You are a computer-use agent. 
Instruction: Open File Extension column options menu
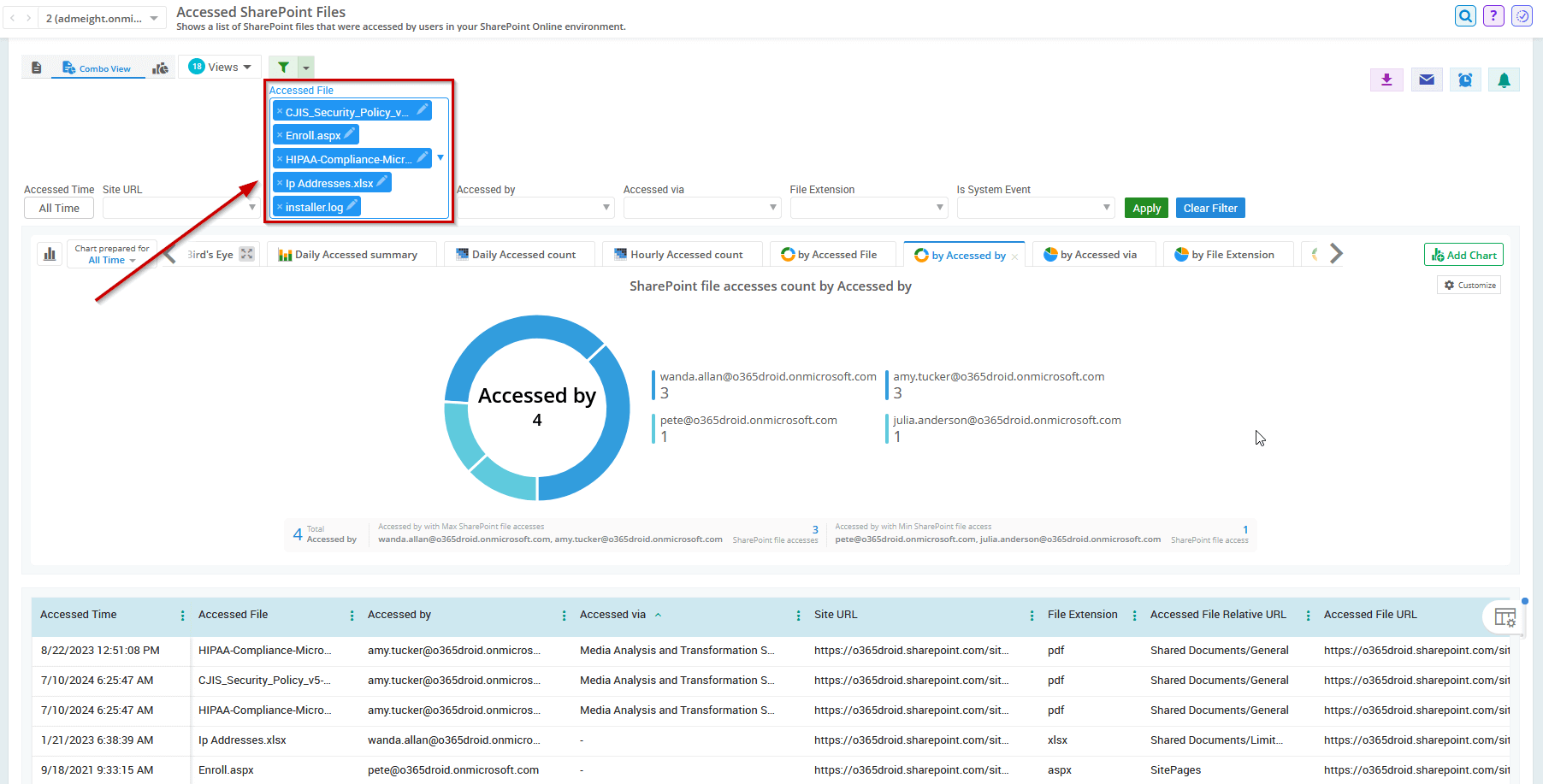click(1134, 616)
